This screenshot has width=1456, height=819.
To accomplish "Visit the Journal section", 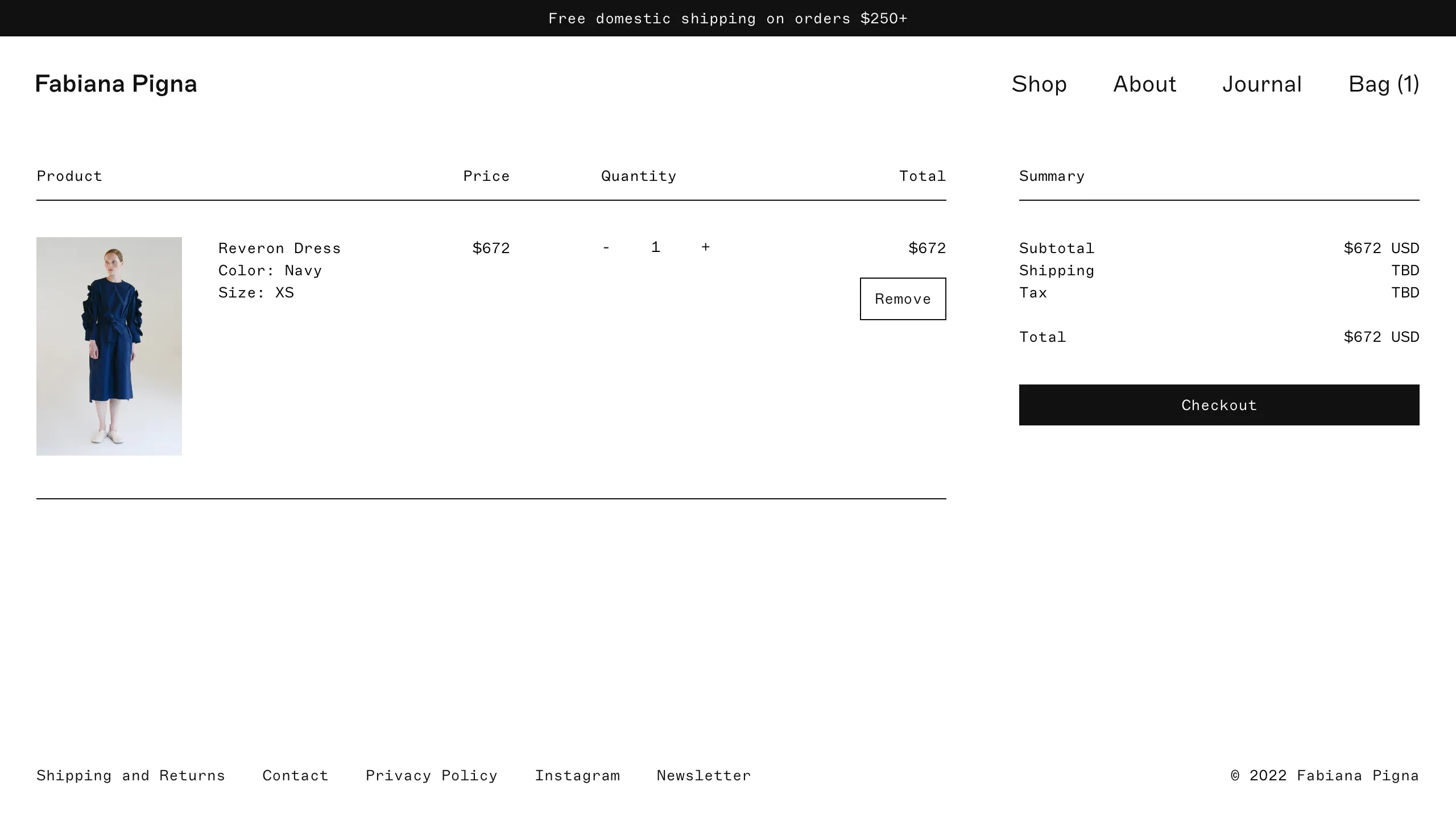I will pyautogui.click(x=1263, y=84).
